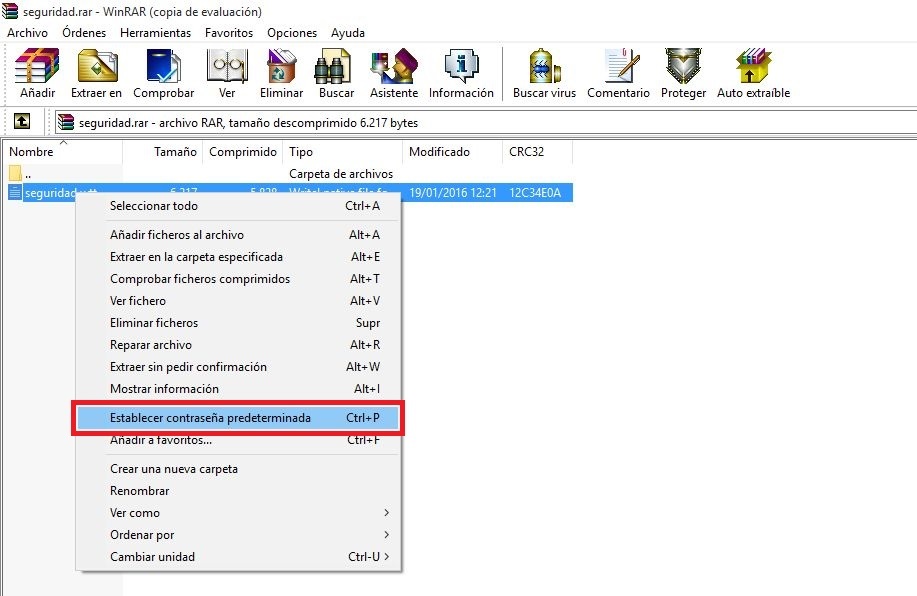Choose Comprobar ficheros comprimidos
Image resolution: width=917 pixels, height=596 pixels.
tap(239, 279)
